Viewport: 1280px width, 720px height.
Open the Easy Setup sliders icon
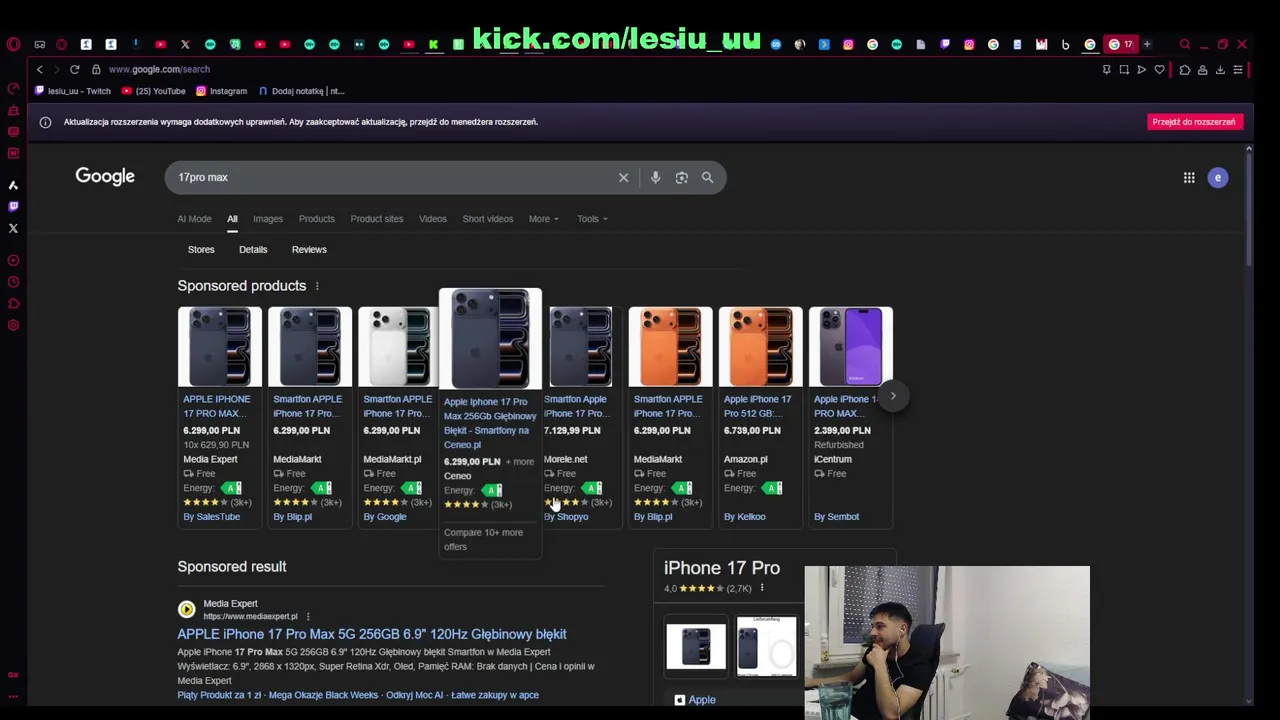(1238, 69)
